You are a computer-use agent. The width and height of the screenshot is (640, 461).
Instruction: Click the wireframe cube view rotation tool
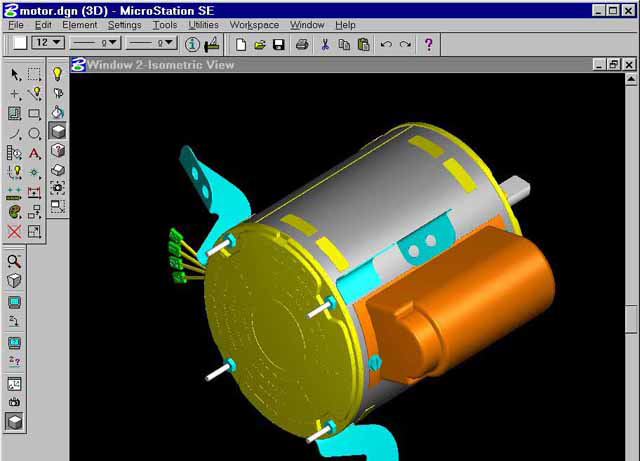[14, 281]
